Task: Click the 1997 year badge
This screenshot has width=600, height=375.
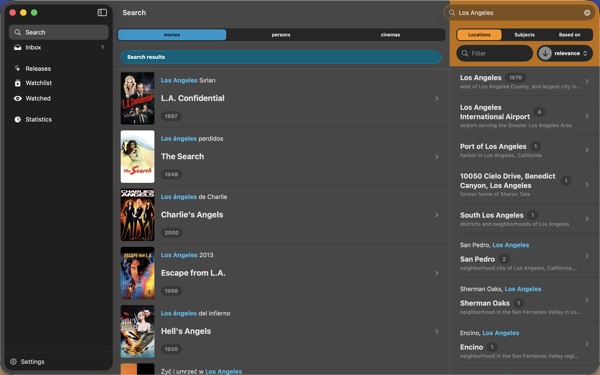Action: [171, 116]
